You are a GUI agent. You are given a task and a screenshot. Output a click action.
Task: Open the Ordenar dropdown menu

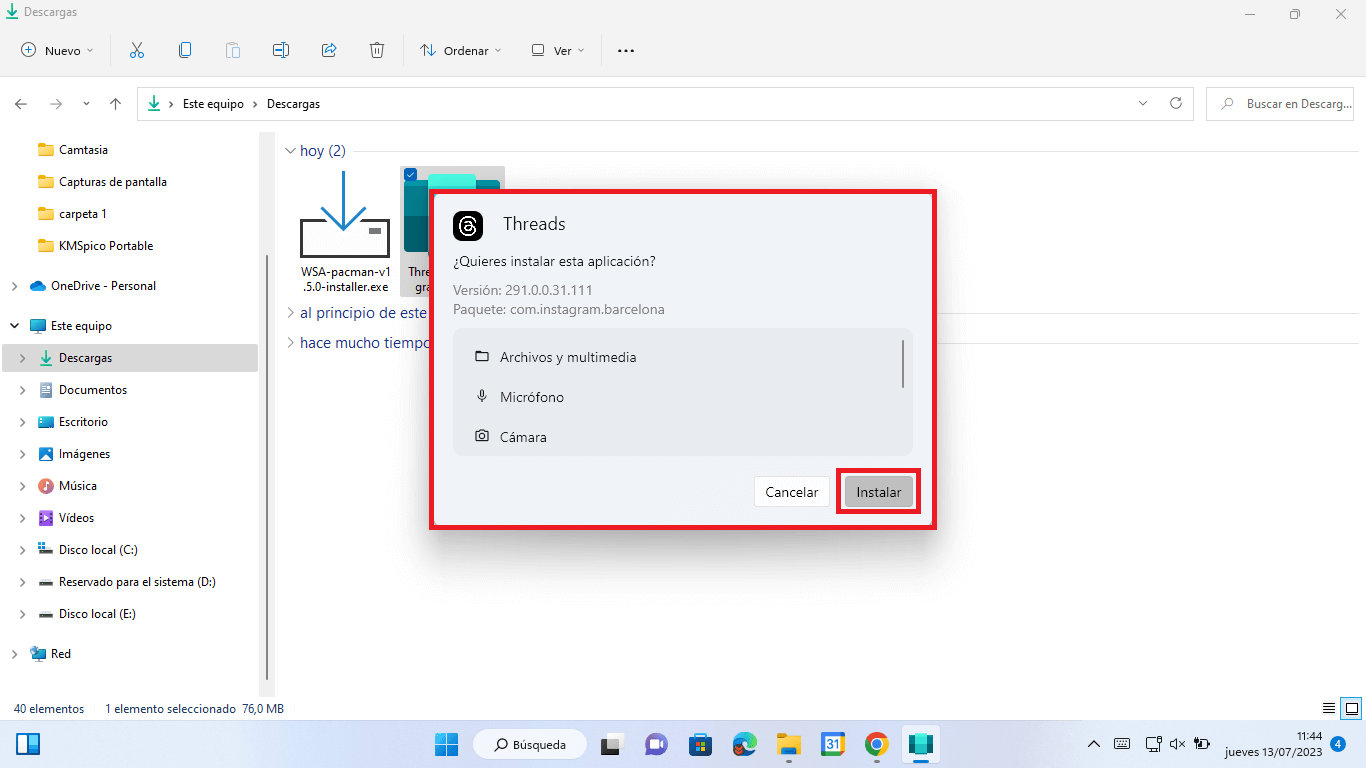point(461,50)
